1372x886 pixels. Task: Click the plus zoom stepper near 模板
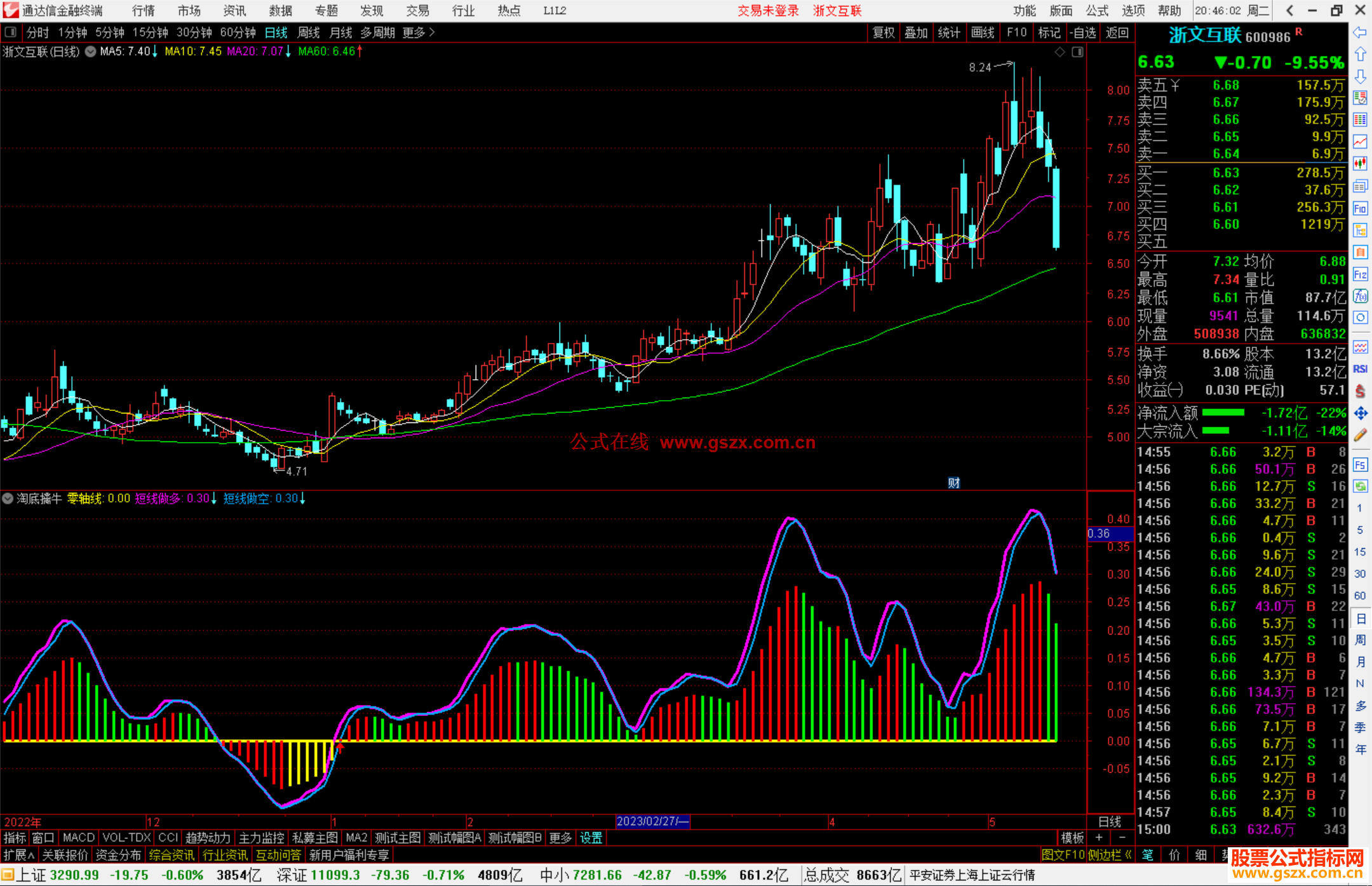(x=1099, y=838)
